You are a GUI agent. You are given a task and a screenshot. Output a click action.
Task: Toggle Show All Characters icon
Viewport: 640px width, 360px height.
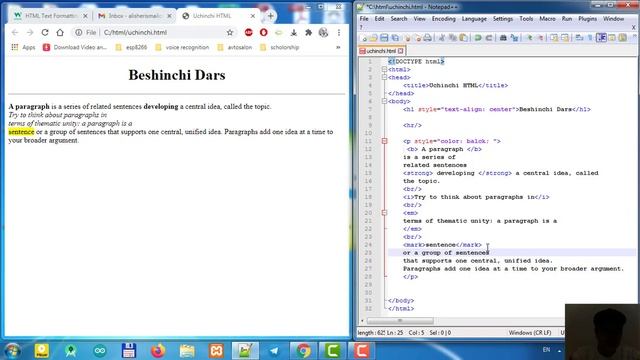pyautogui.click(x=590, y=38)
